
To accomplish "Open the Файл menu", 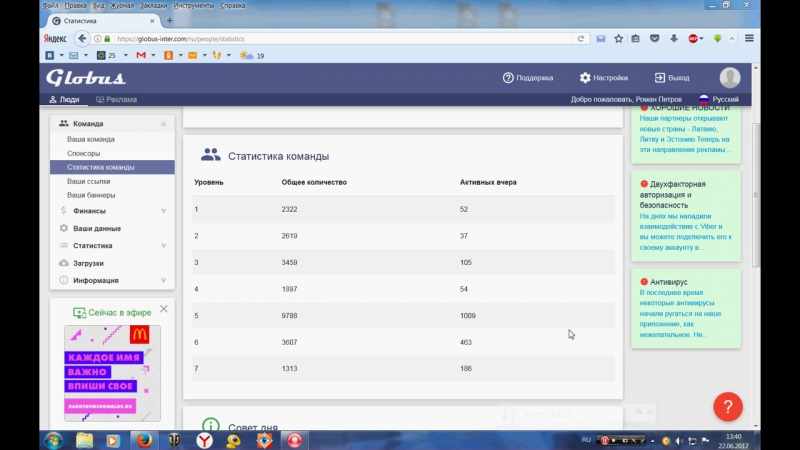I will [51, 6].
